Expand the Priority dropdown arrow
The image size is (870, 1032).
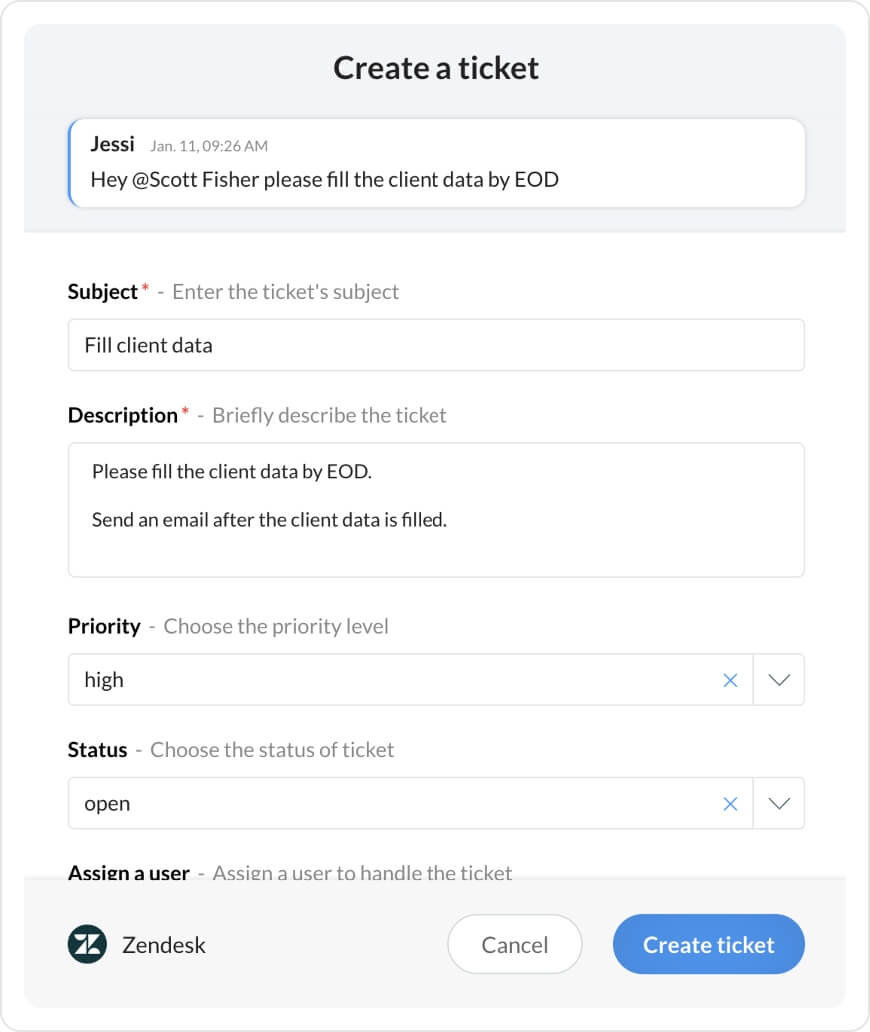[778, 680]
